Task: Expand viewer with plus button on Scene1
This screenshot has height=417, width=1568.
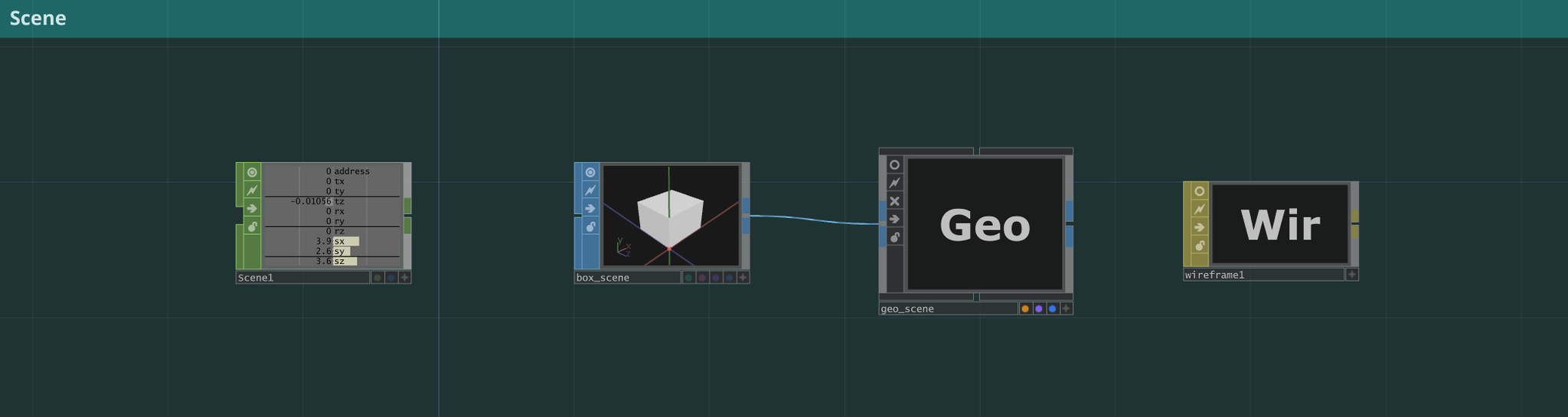Action: pos(405,278)
